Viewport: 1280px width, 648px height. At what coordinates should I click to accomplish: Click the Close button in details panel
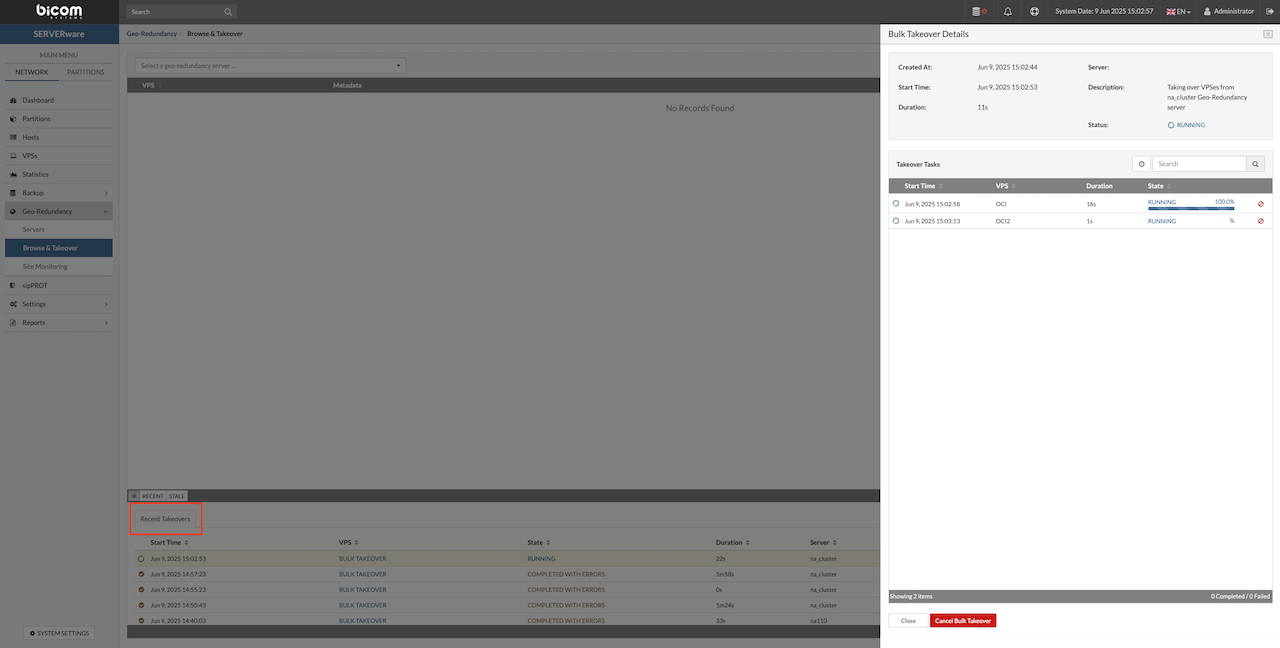(908, 621)
